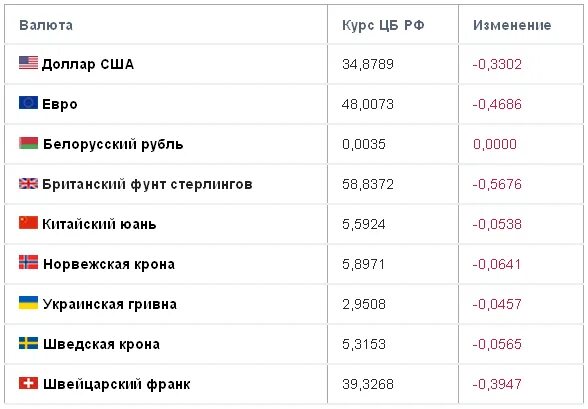The image size is (588, 409).
Task: Click the Курс ЦБ РФ column header
Action: [x=383, y=25]
